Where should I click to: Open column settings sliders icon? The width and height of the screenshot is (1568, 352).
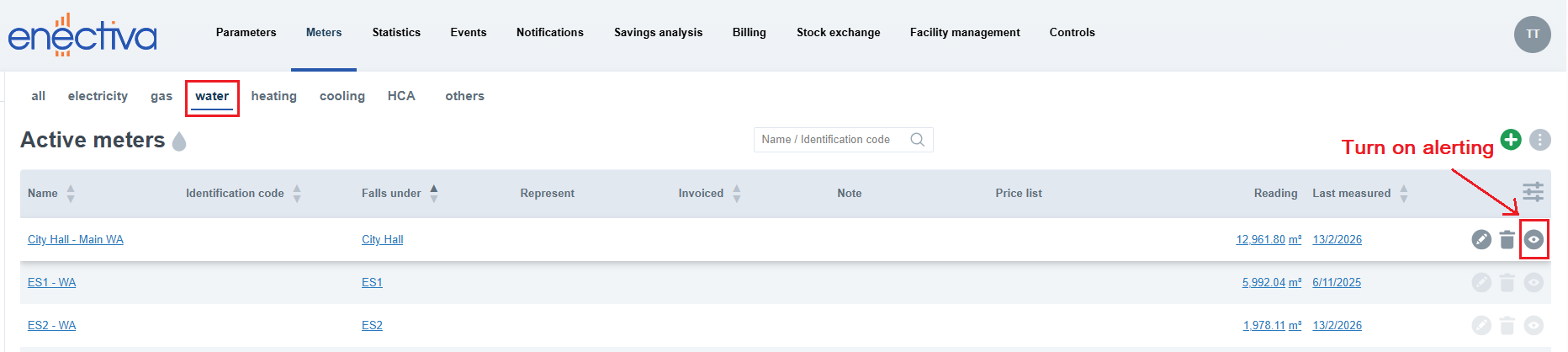(1534, 192)
